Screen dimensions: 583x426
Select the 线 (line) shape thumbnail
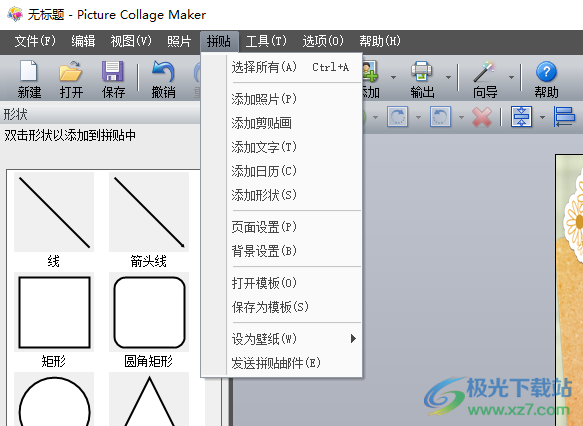pos(54,212)
